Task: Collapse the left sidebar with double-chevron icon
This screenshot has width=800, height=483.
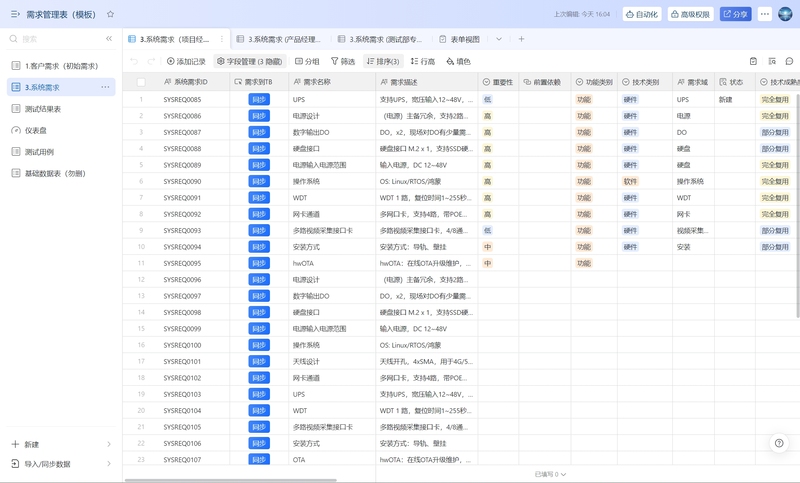Action: tap(109, 39)
